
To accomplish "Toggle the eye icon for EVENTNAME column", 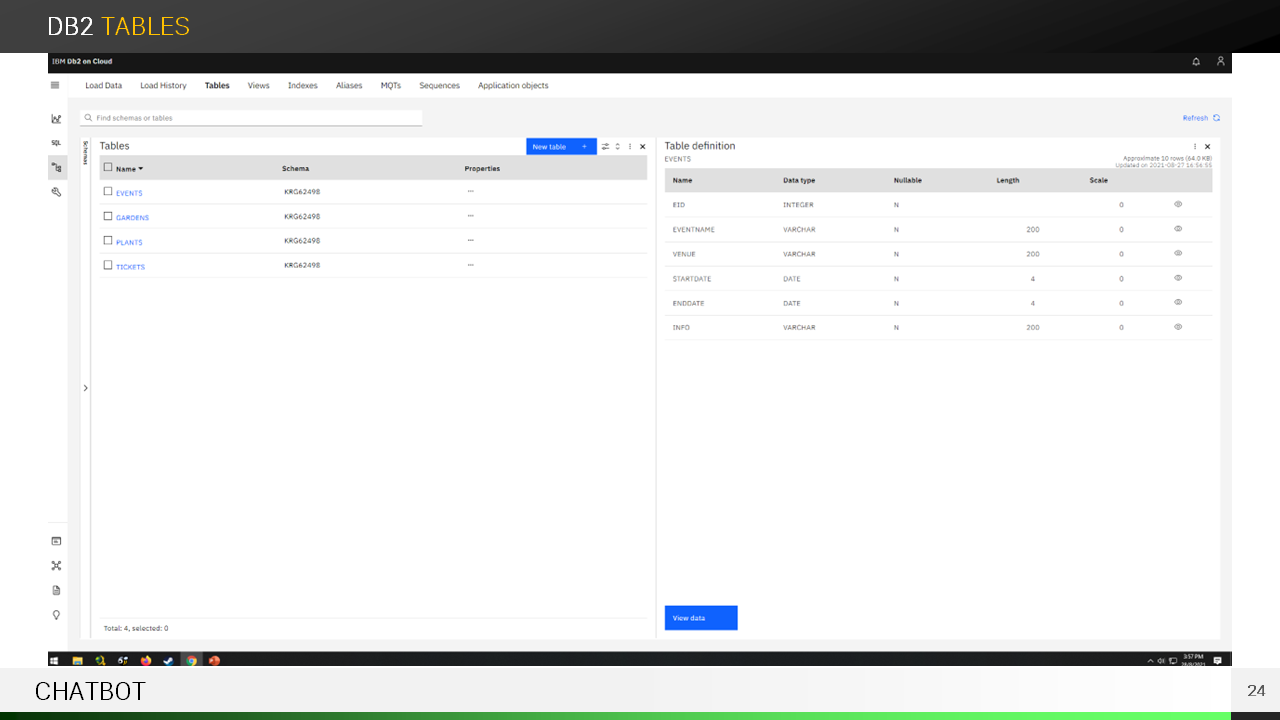I will tap(1178, 229).
